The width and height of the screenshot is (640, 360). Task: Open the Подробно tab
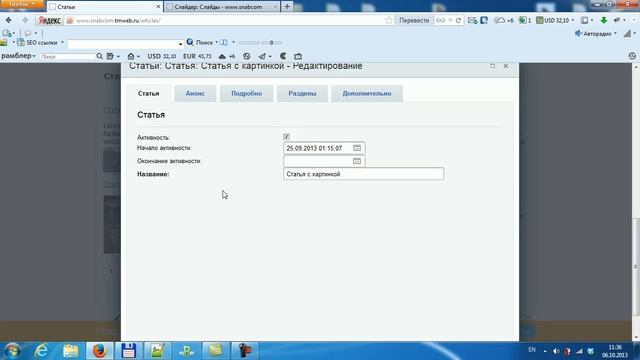click(247, 93)
